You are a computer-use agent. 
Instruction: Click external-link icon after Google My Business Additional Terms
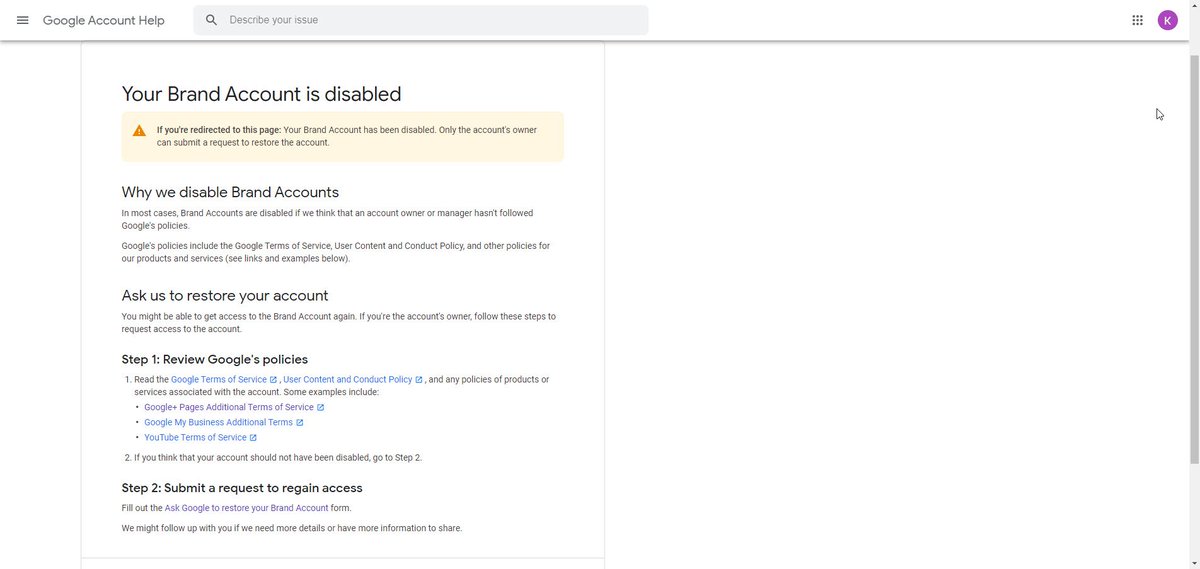[x=299, y=423]
